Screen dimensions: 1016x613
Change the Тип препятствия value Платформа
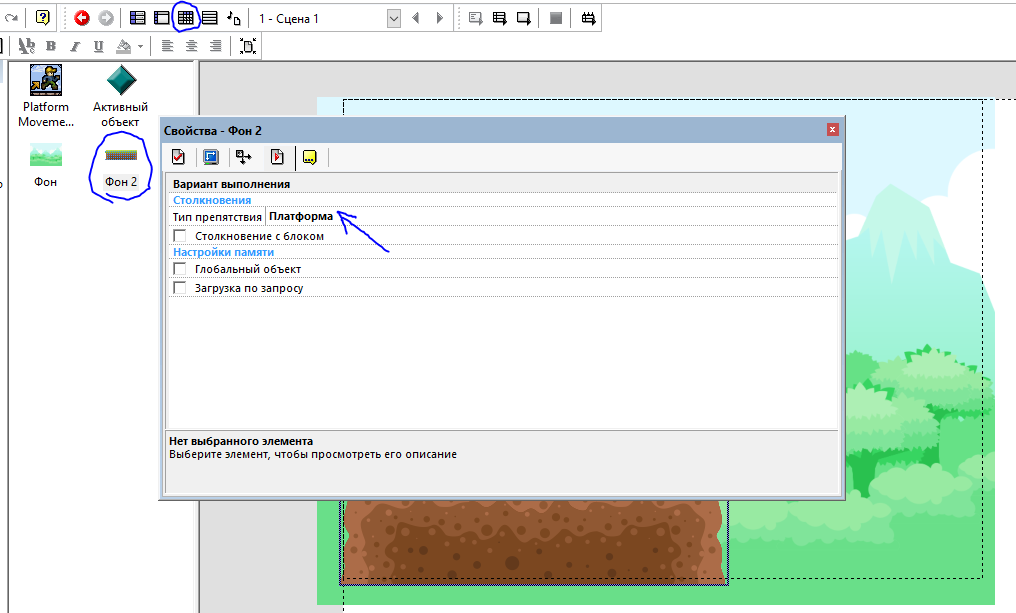click(x=301, y=217)
